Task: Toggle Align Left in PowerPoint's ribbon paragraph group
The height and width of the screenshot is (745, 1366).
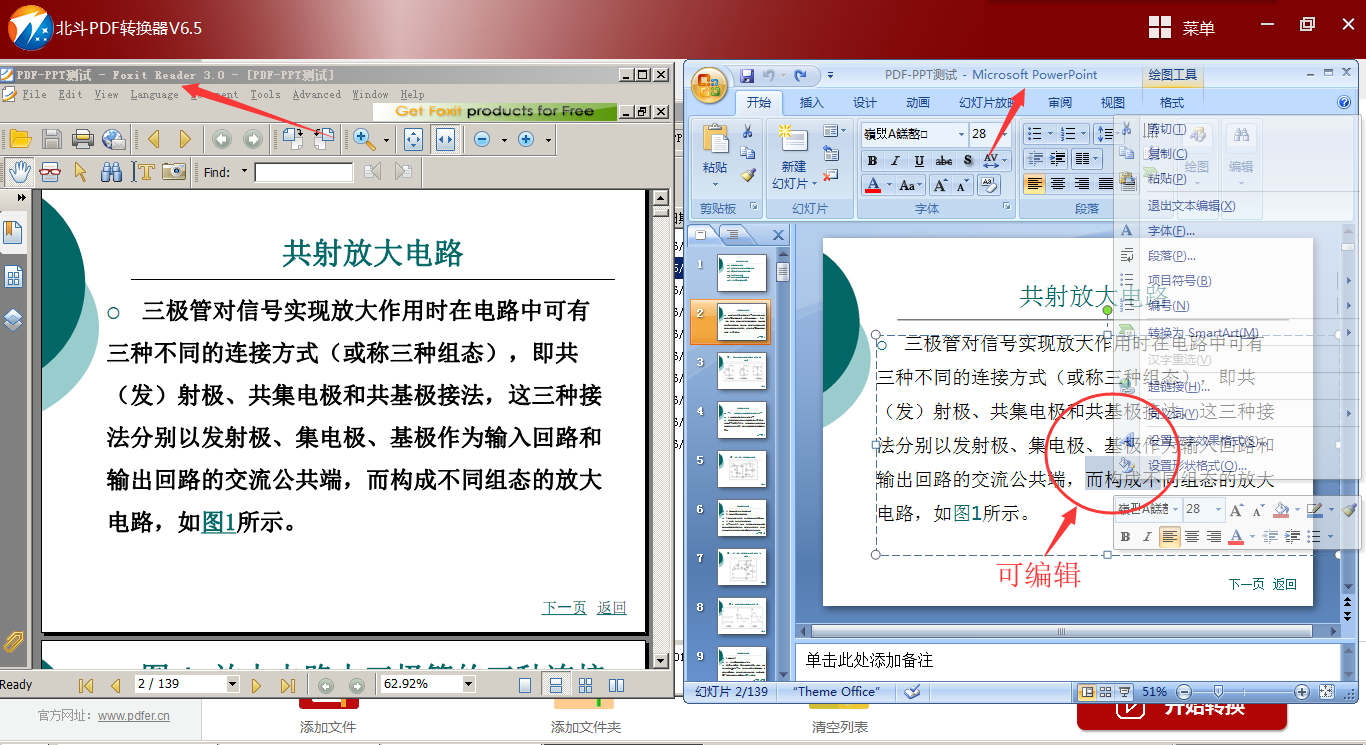Action: 1034,184
